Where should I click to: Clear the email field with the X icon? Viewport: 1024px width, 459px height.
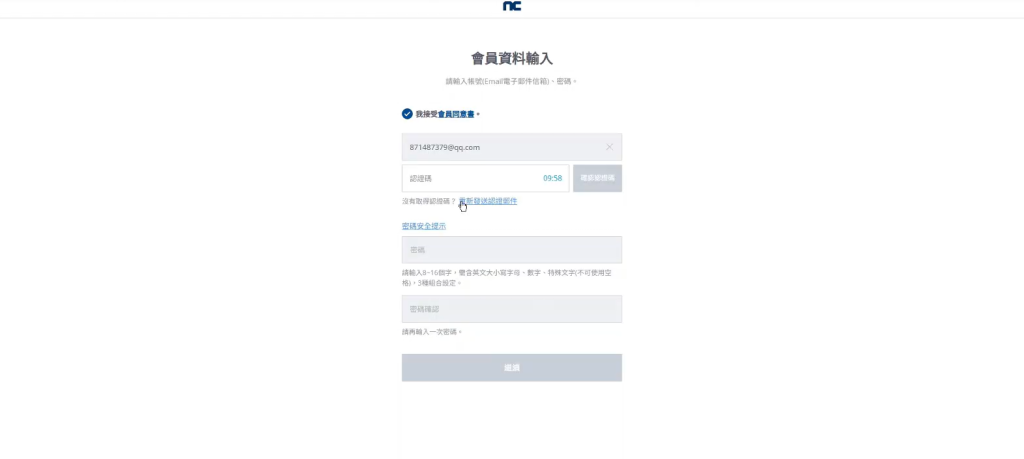point(609,147)
